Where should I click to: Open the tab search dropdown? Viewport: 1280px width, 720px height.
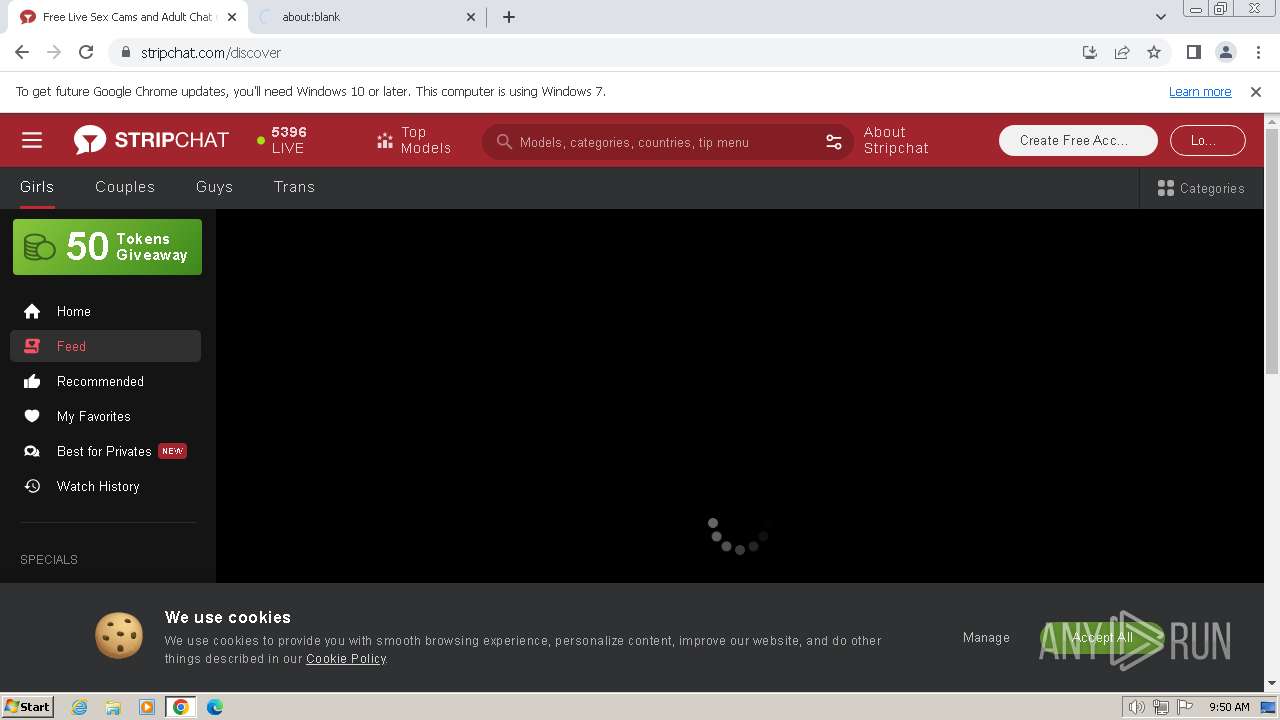(x=1160, y=17)
